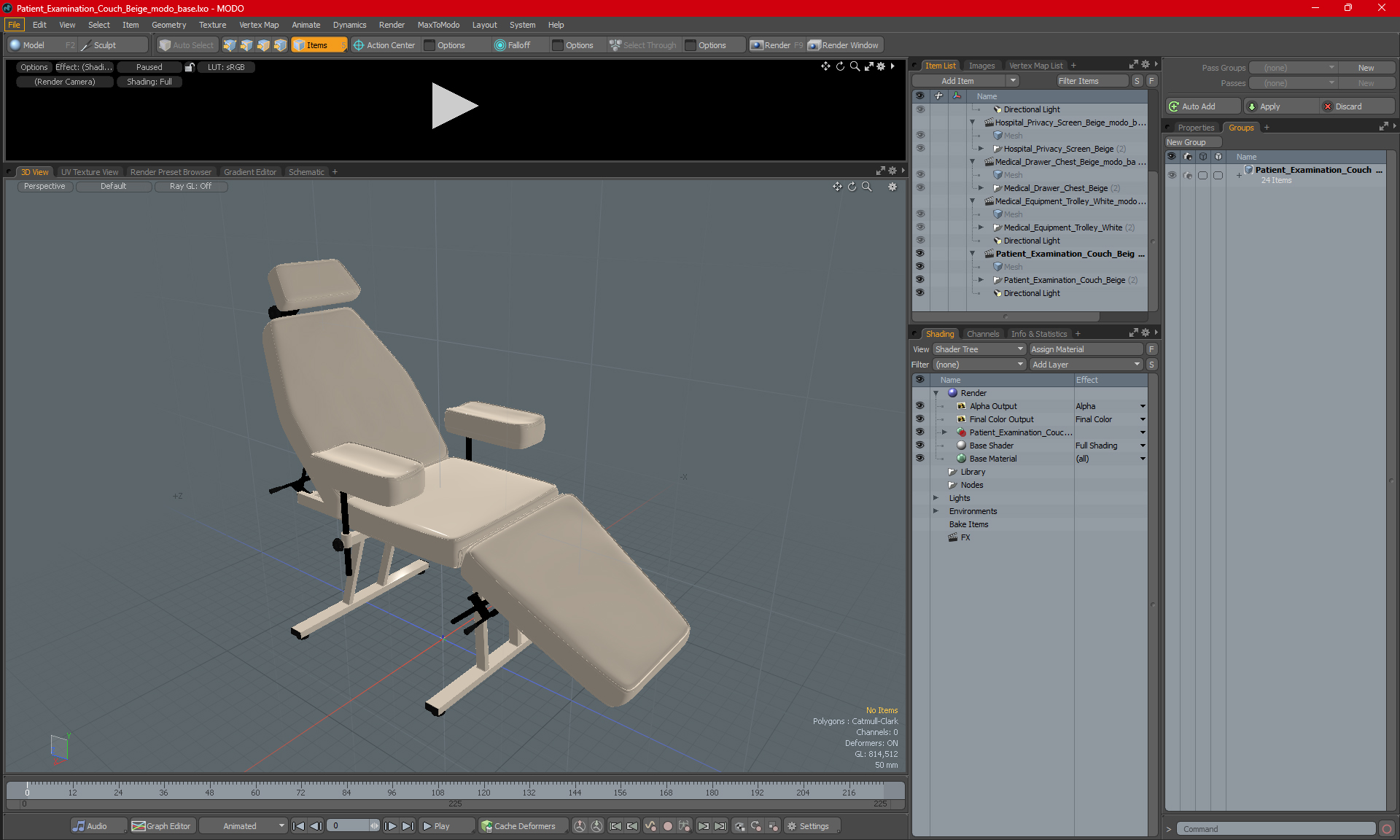This screenshot has height=840, width=1400.
Task: Open the Graph Editor
Action: click(x=162, y=826)
